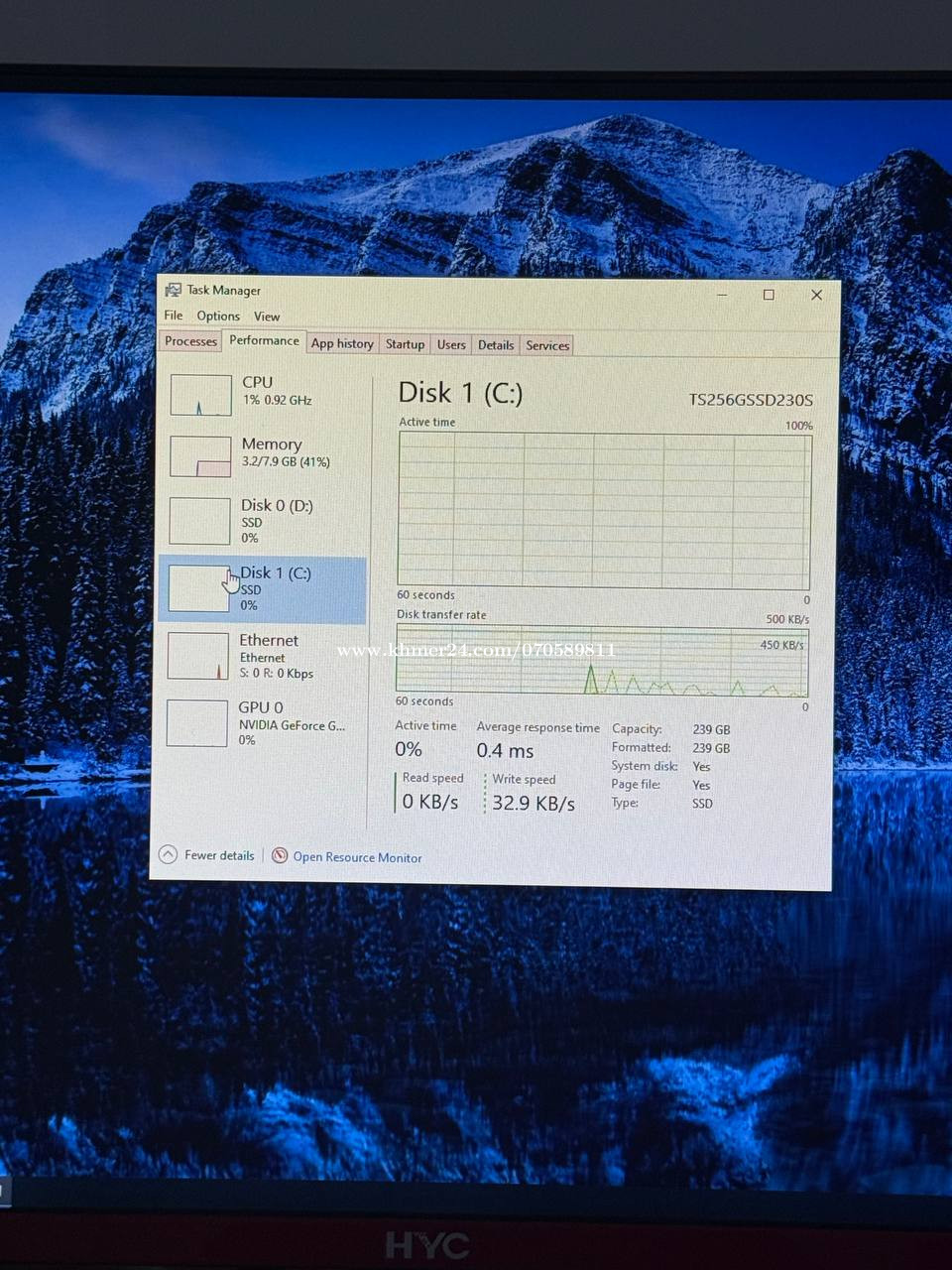Switch to the Processes tab
952x1270 pixels.
[190, 341]
